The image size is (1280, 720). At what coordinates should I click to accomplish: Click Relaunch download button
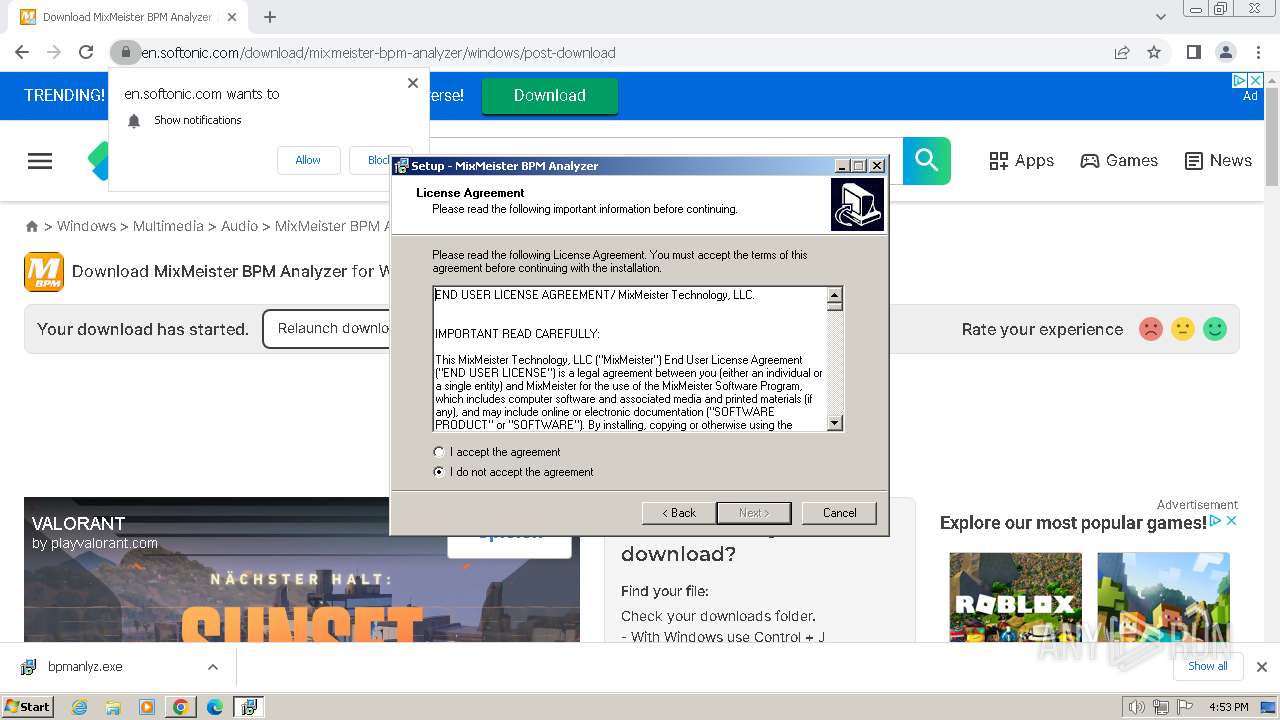326,329
